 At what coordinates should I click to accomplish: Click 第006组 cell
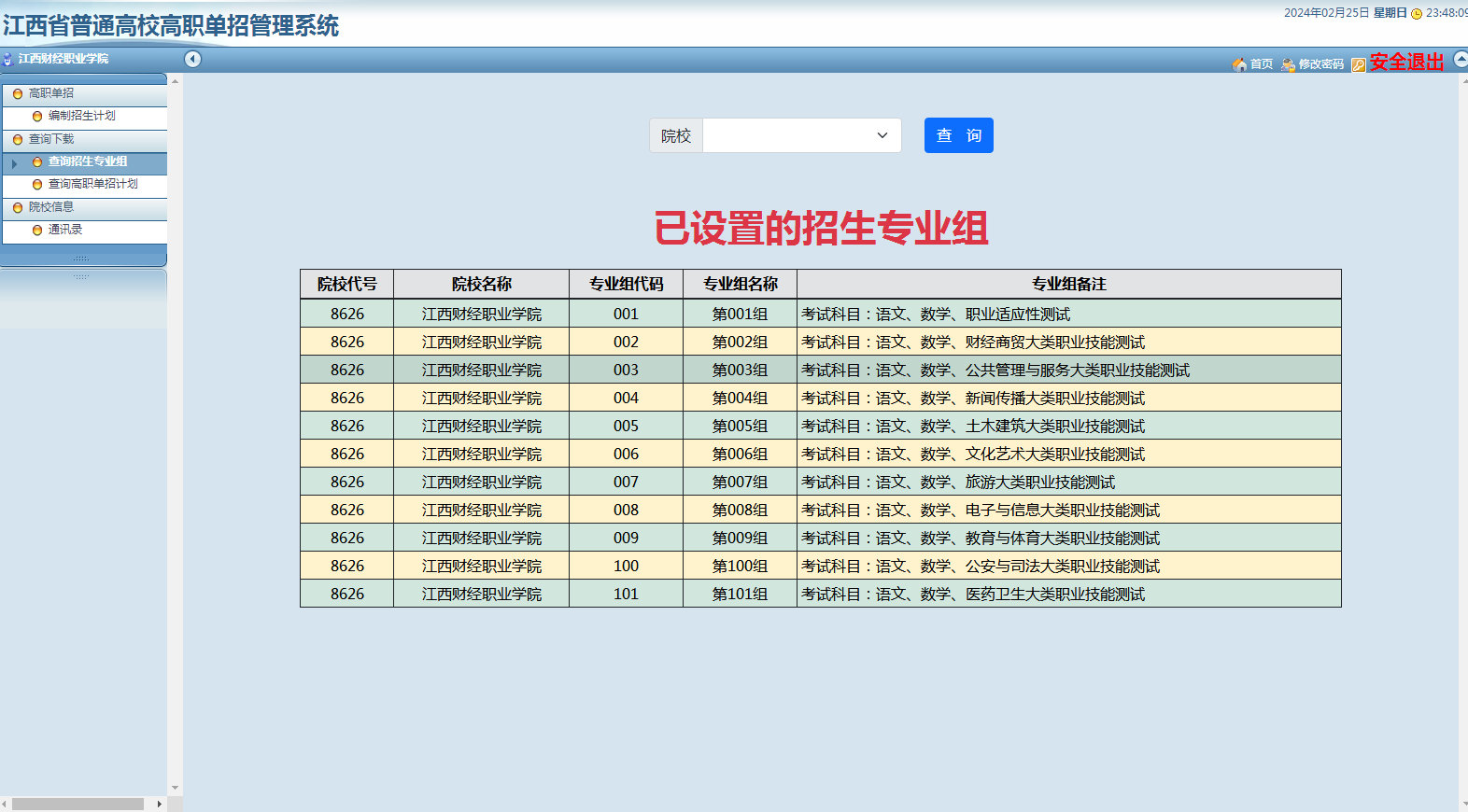pos(740,455)
